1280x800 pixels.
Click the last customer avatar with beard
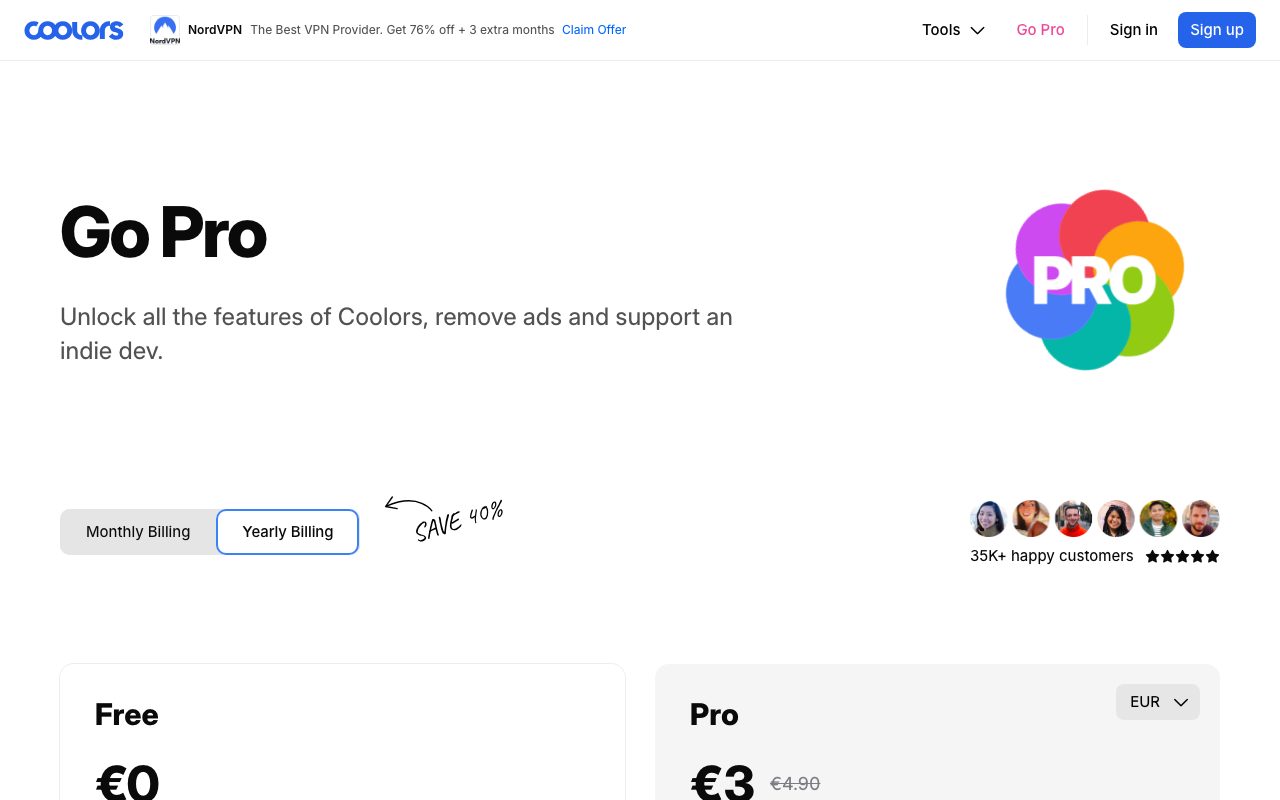click(x=1200, y=519)
